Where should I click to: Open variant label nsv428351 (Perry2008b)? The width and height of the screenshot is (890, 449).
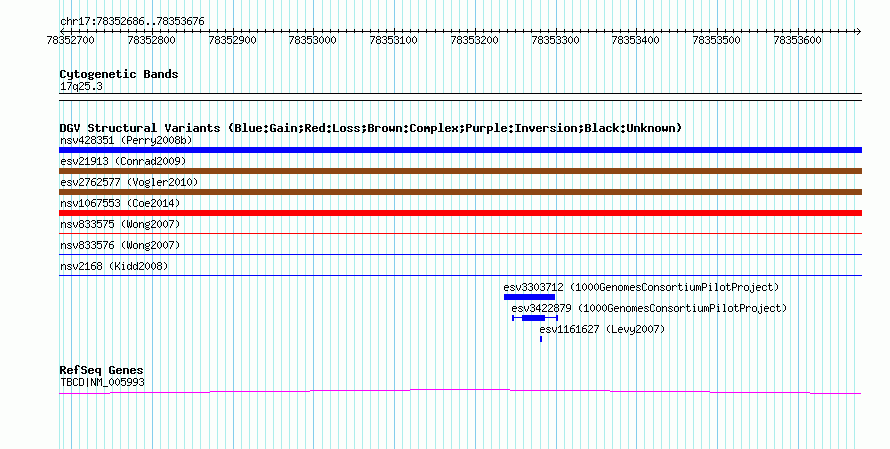pos(126,140)
